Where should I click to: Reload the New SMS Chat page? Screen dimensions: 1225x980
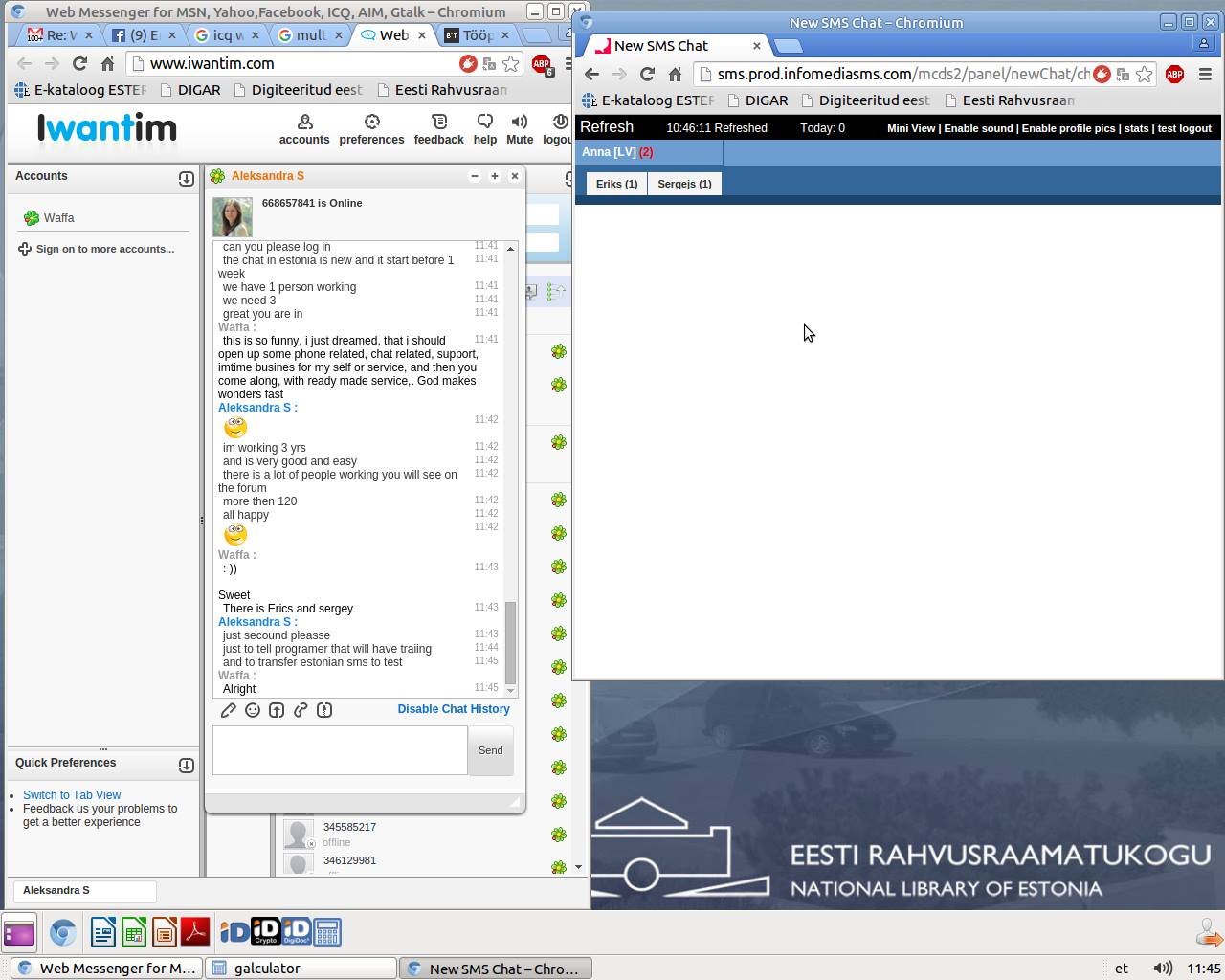coord(647,75)
